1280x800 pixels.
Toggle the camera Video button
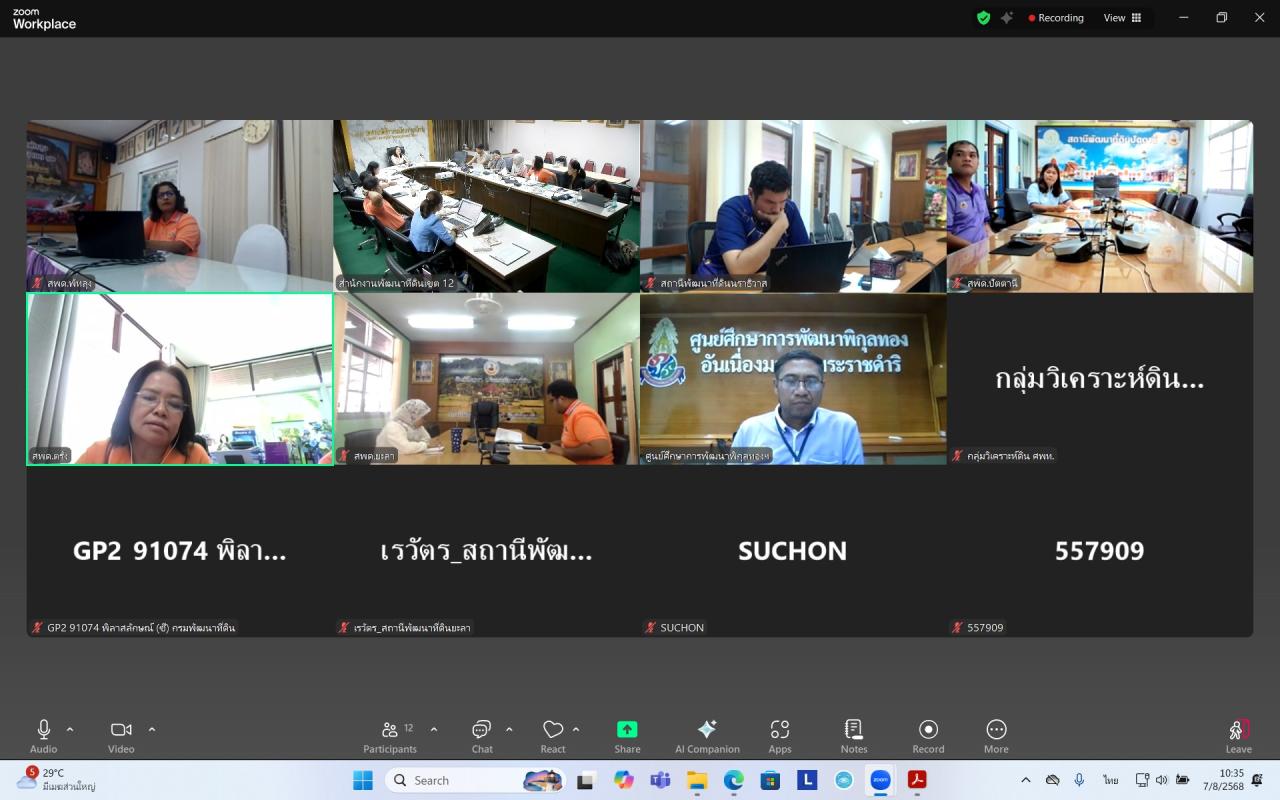click(121, 736)
